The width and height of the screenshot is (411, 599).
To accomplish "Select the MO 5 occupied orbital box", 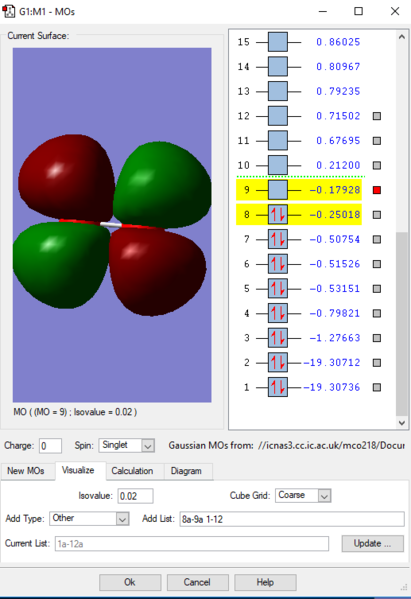I will 278,289.
